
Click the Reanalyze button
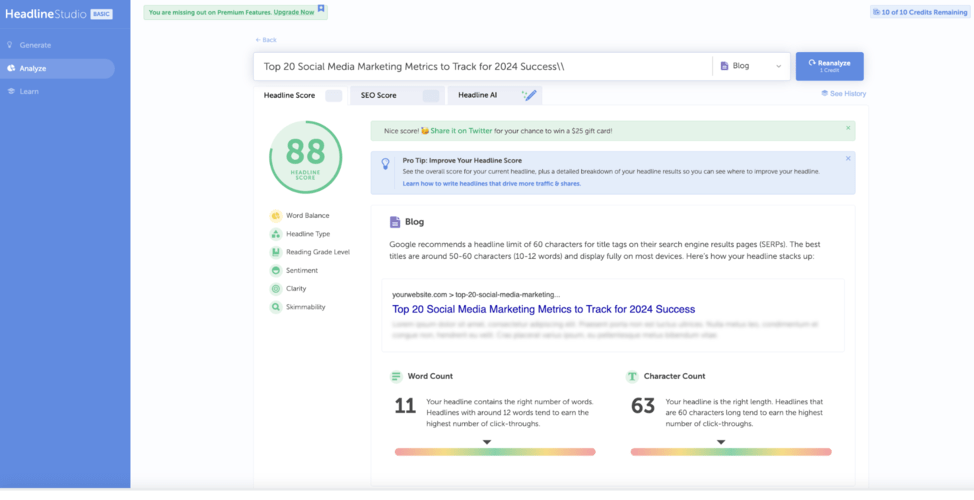[x=829, y=66]
